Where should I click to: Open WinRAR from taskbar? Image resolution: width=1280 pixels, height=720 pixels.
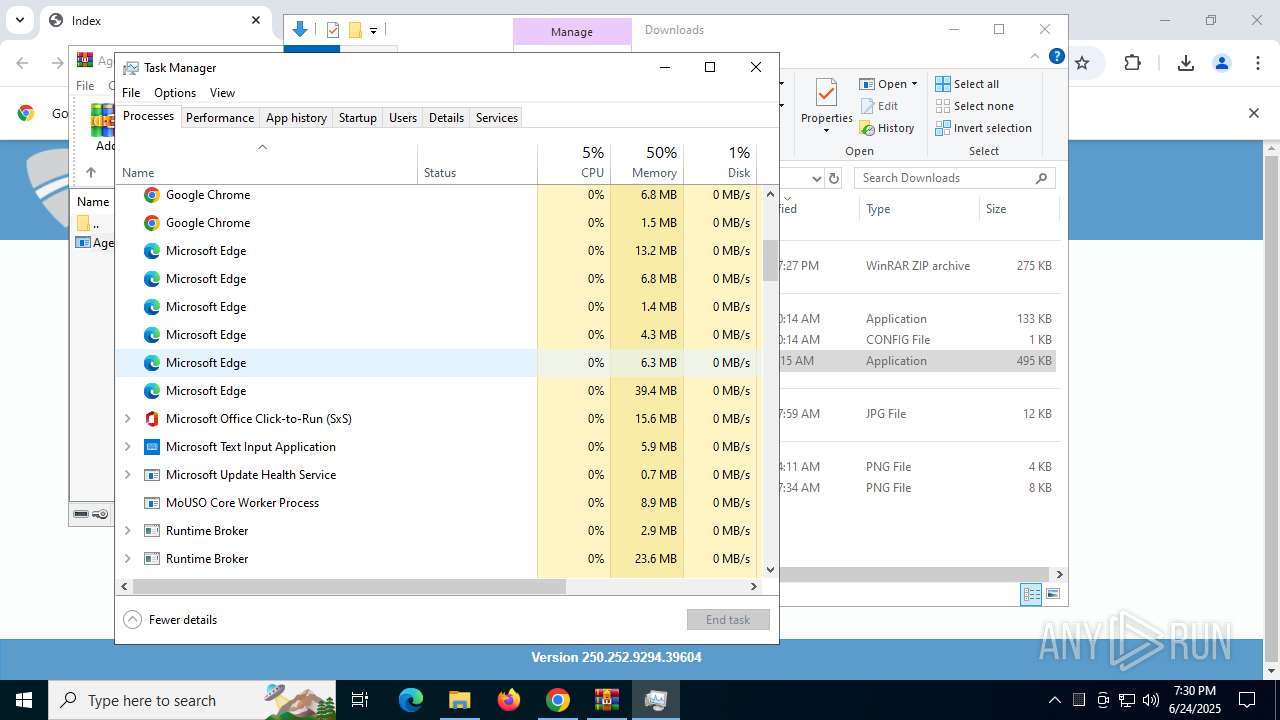click(606, 700)
